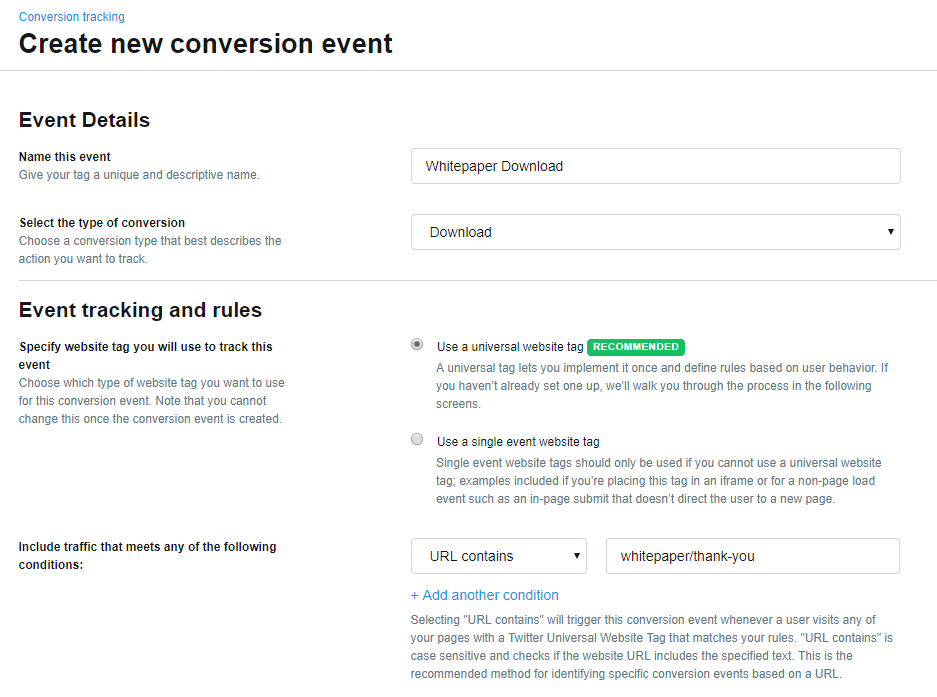This screenshot has width=937, height=697.
Task: Click the 'Name this event' field label
Action: tap(65, 157)
